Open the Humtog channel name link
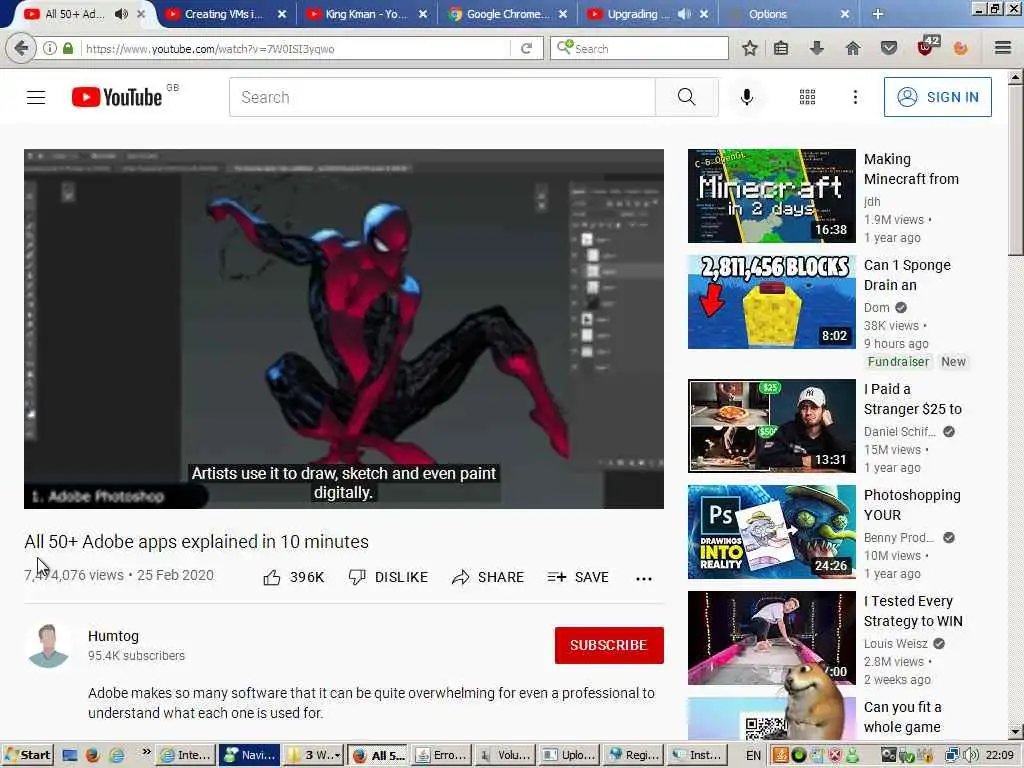The image size is (1024, 768). click(x=114, y=636)
